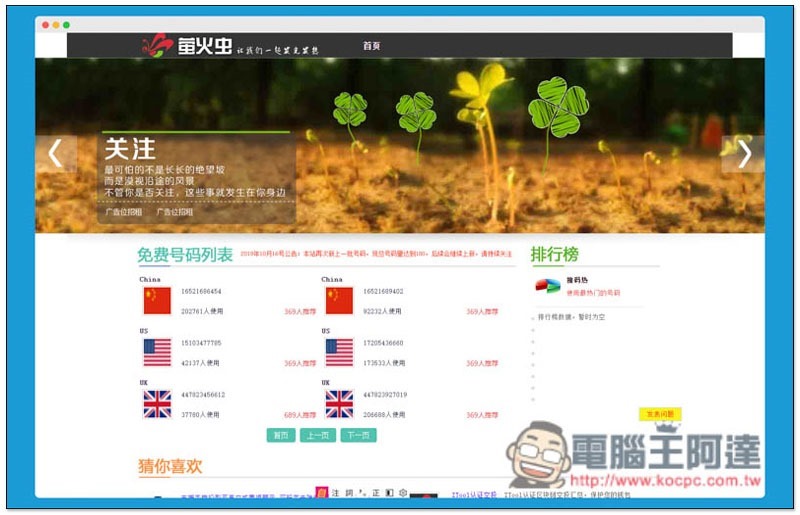Screen dimensions: 800x515
Task: Click the settings gear in input method bar
Action: 402,493
